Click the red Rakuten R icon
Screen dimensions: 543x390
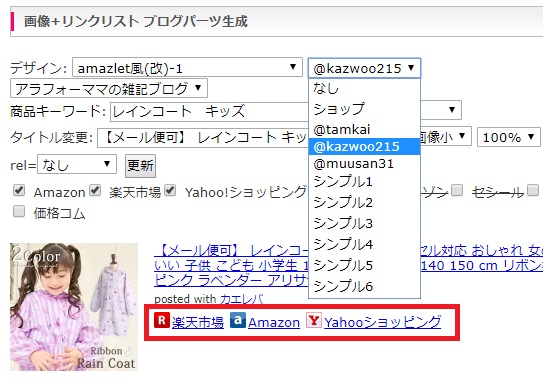[x=162, y=320]
